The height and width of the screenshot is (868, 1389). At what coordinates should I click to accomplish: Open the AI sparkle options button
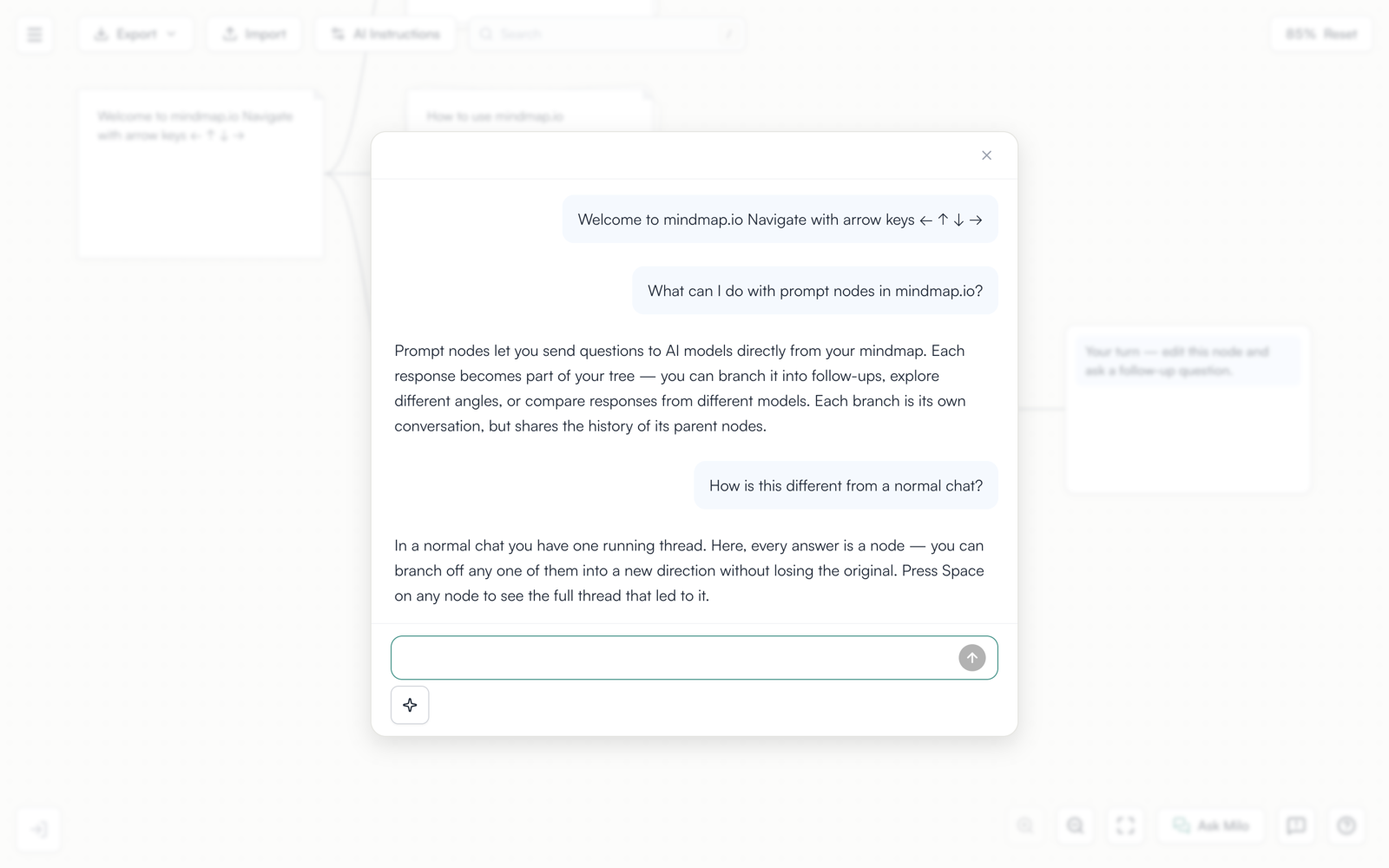pyautogui.click(x=410, y=705)
